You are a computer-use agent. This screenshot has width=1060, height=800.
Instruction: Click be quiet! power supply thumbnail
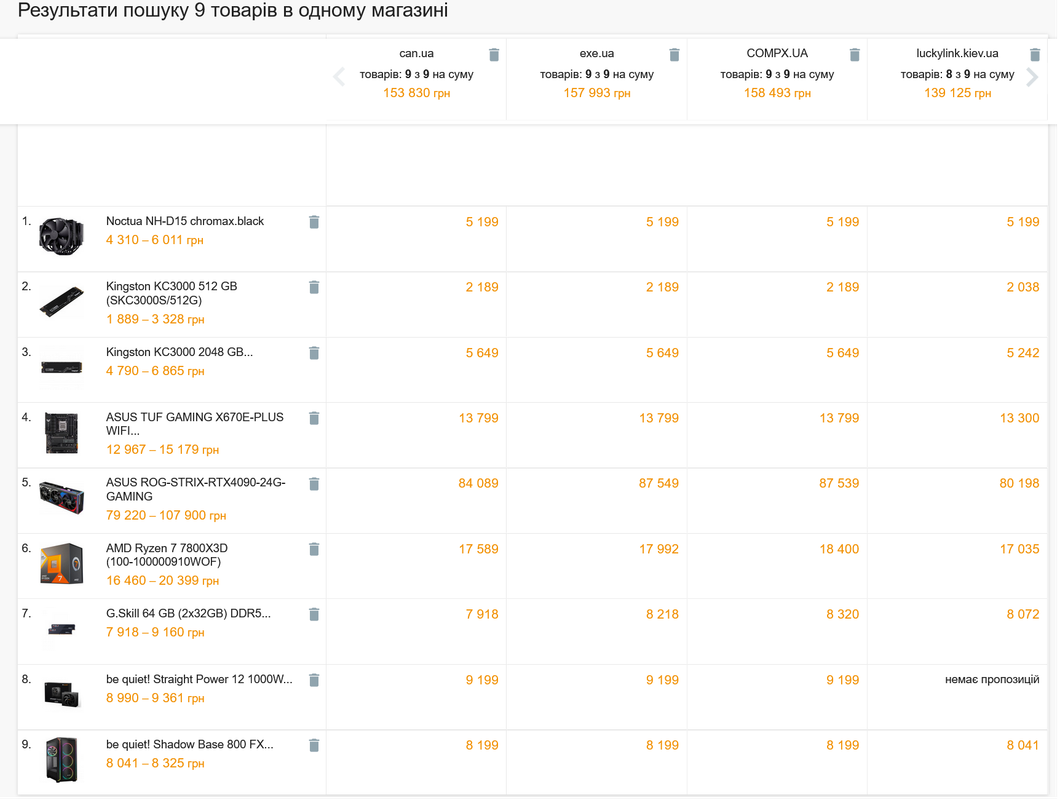point(62,695)
